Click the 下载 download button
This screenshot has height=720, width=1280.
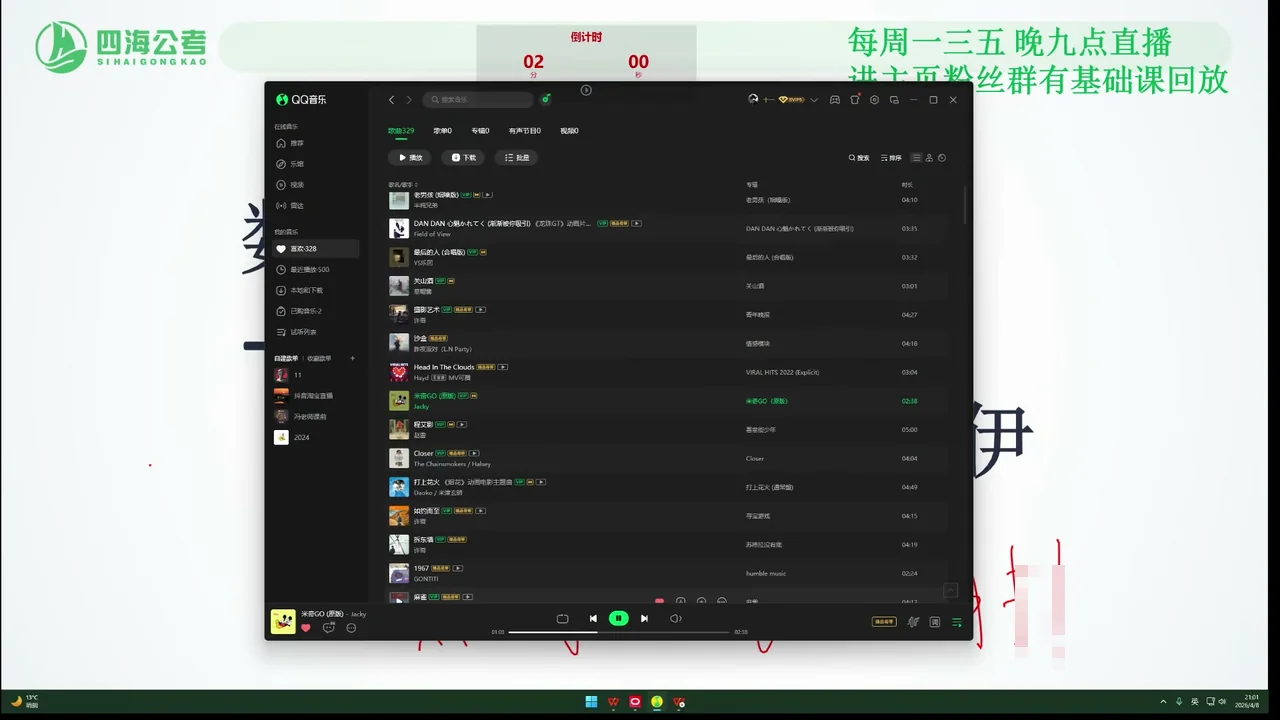coord(464,158)
